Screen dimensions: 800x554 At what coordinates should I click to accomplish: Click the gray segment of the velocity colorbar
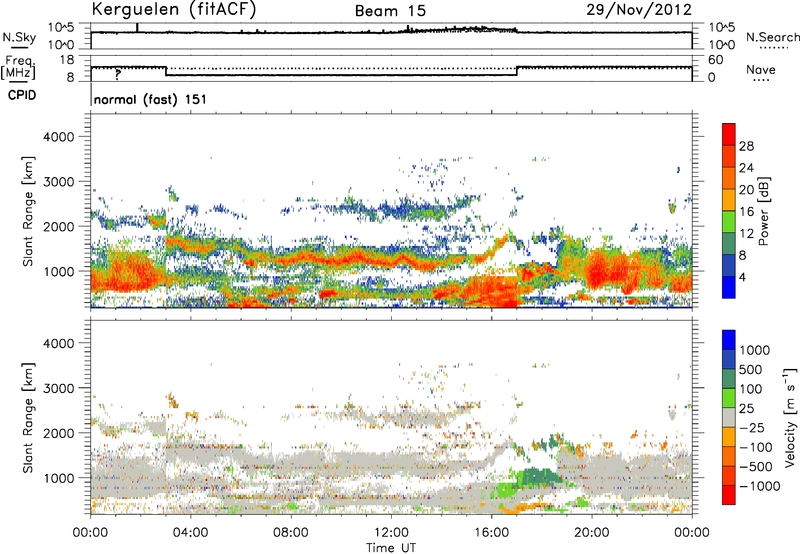729,417
